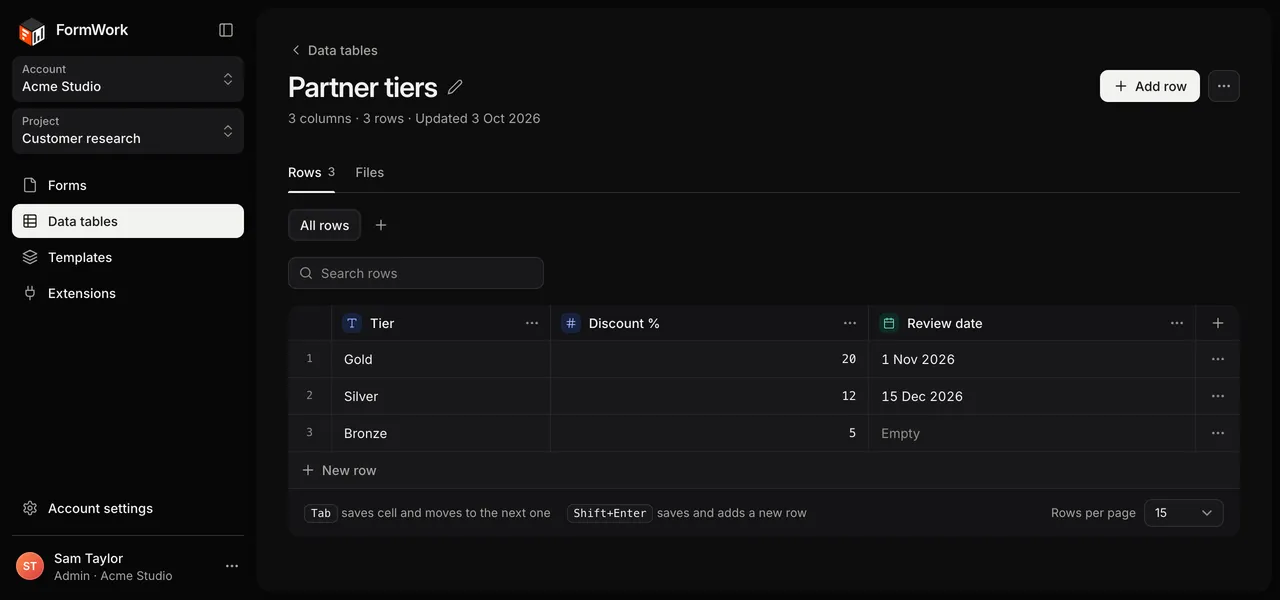1280x600 pixels.
Task: Click the Bronze tier cell
Action: pos(441,433)
